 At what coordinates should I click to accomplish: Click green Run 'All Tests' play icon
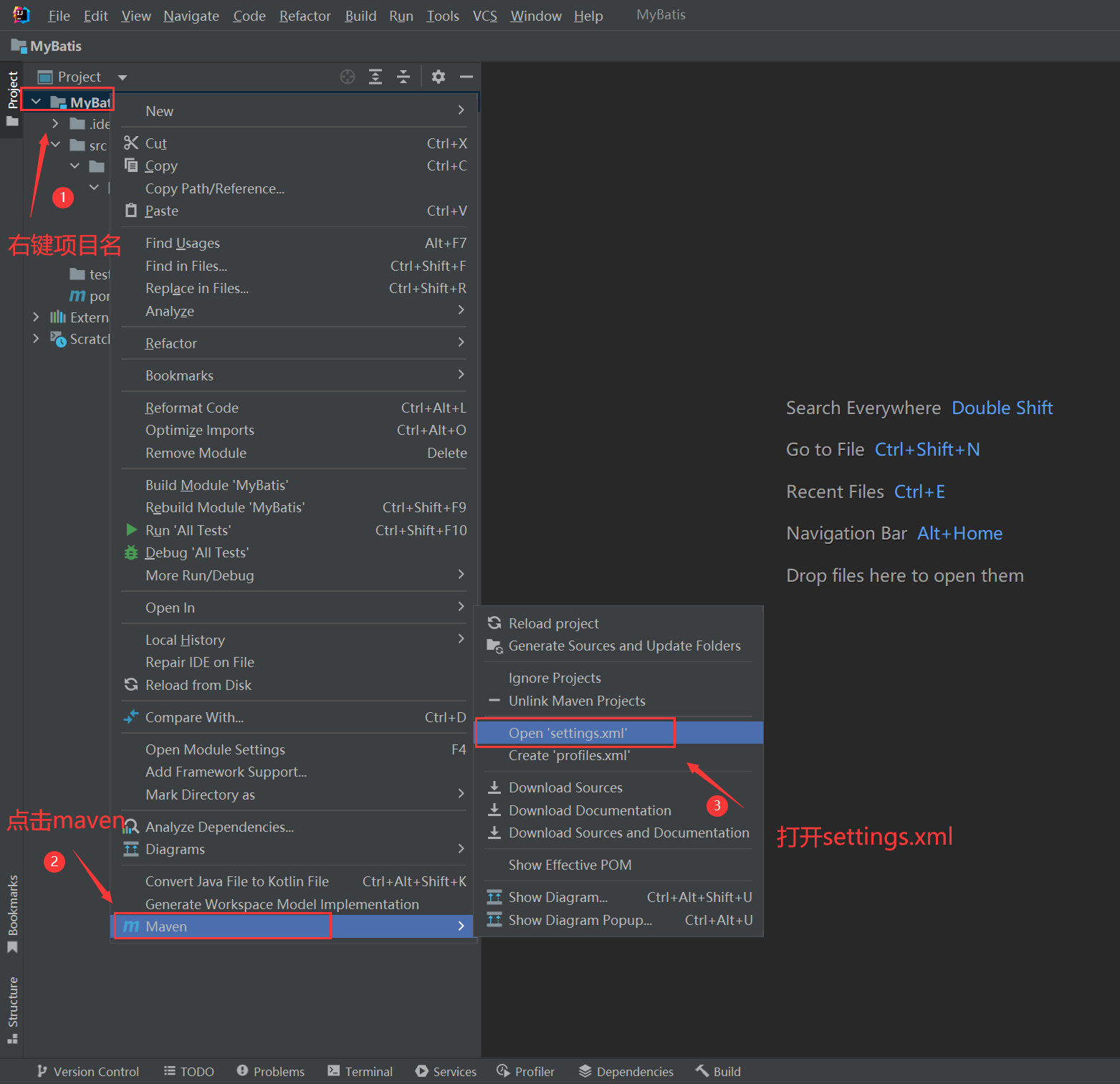coord(132,529)
